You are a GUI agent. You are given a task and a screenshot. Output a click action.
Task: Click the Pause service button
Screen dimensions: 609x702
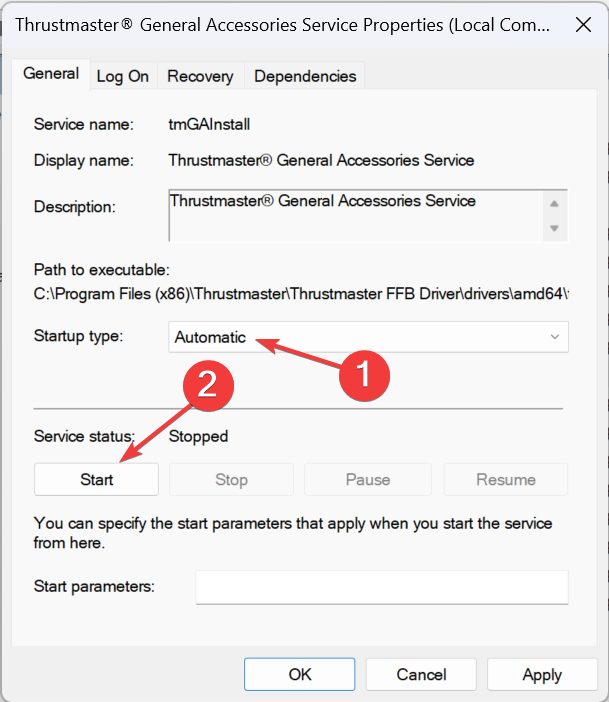[368, 479]
